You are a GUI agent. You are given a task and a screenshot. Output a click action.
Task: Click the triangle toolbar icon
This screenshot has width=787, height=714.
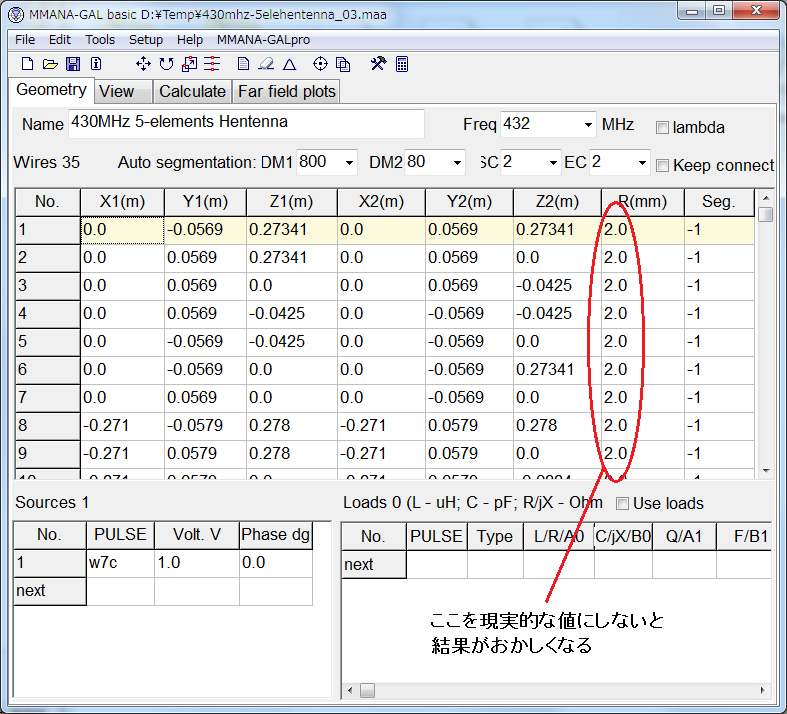(x=289, y=64)
